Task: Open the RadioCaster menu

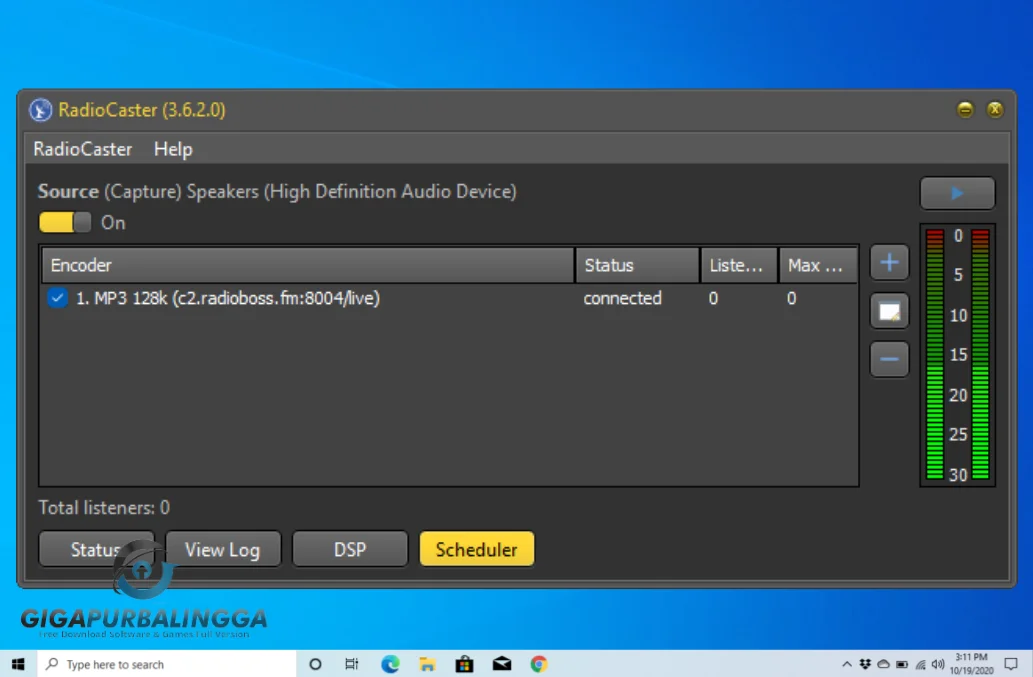Action: coord(82,149)
